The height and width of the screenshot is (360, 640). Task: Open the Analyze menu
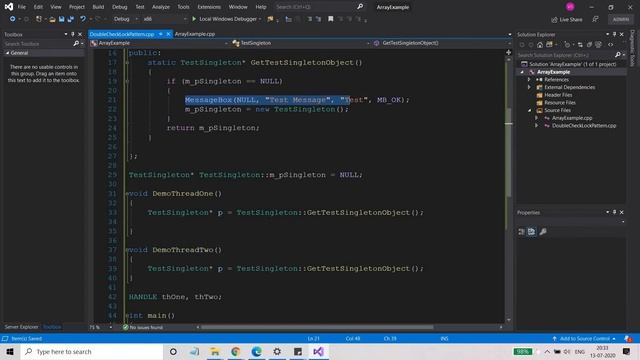161,7
